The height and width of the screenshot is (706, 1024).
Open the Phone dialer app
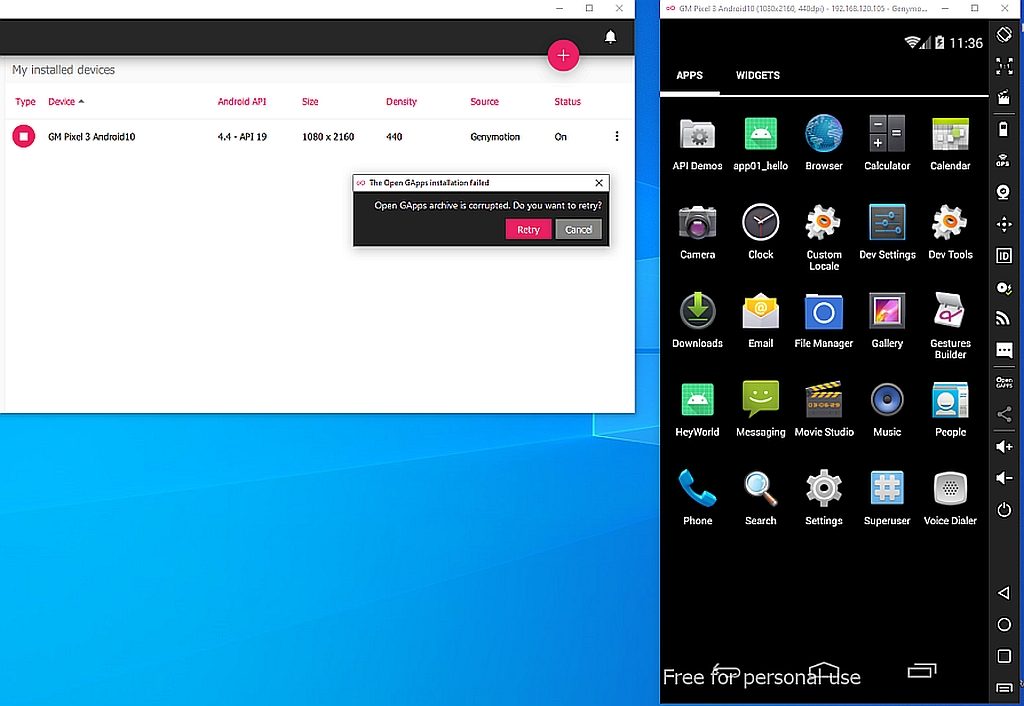pyautogui.click(x=697, y=498)
